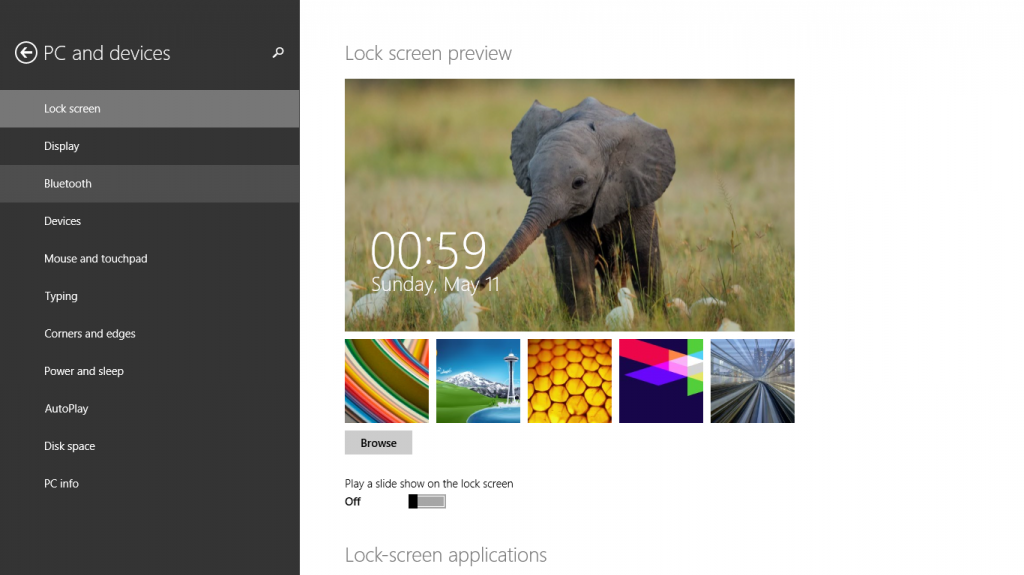Click the Browse button
The image size is (1024, 575).
(x=378, y=443)
